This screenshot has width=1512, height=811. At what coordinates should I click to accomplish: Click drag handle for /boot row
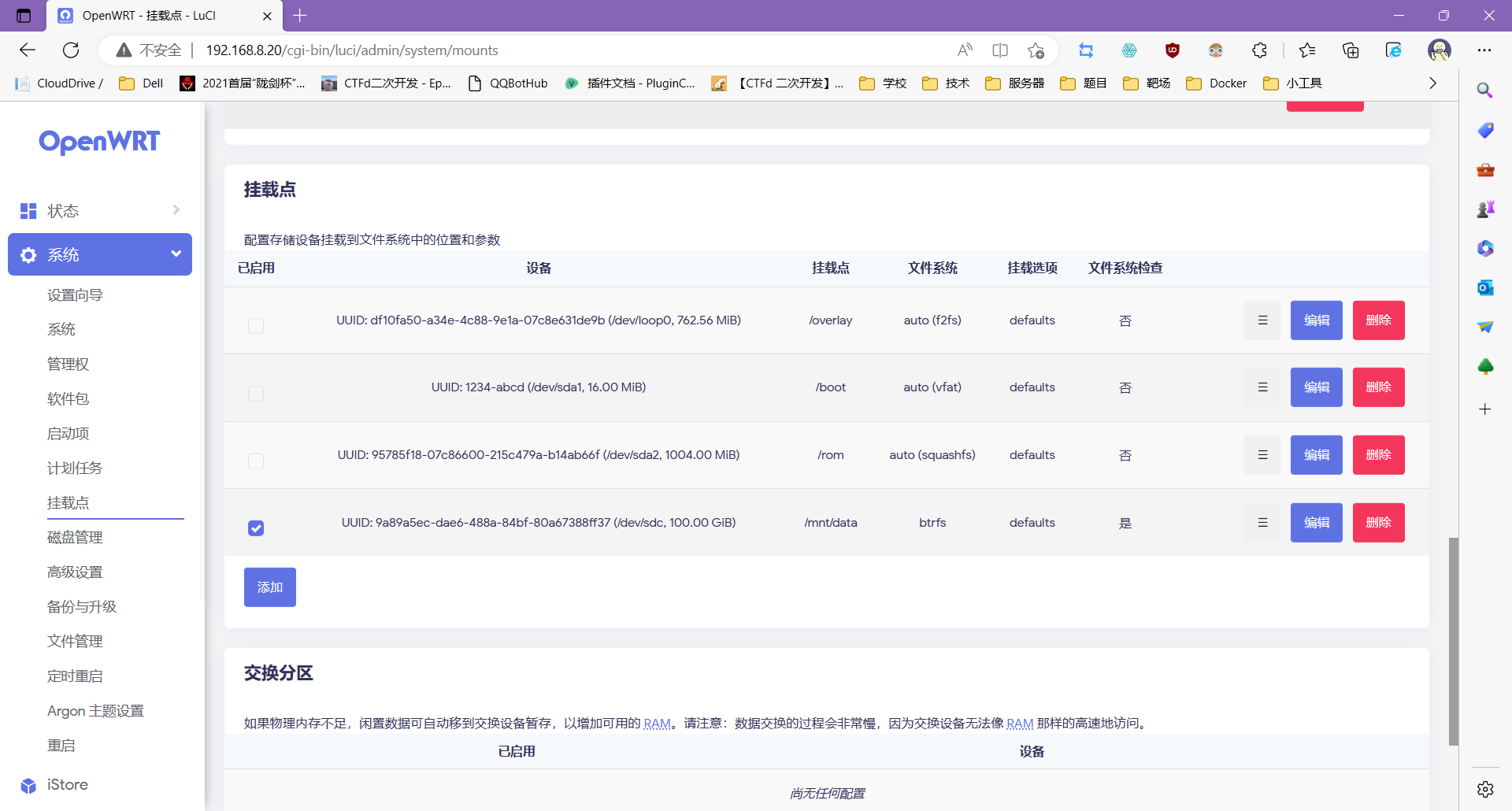click(1262, 387)
